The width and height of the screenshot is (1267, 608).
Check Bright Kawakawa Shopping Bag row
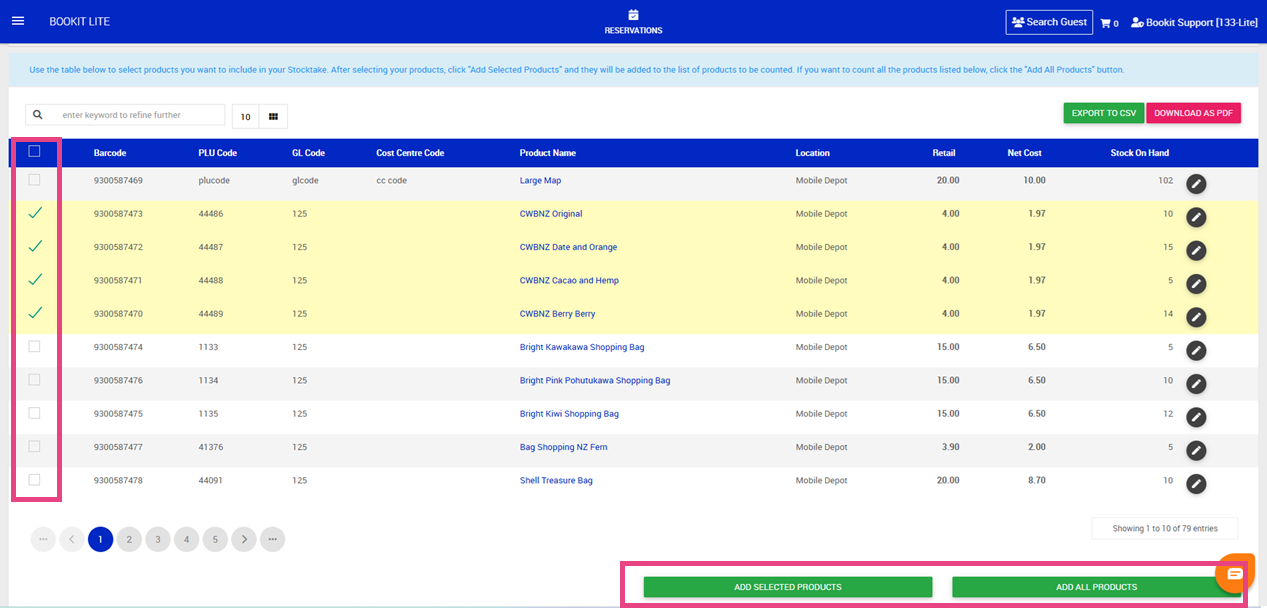pyautogui.click(x=34, y=346)
